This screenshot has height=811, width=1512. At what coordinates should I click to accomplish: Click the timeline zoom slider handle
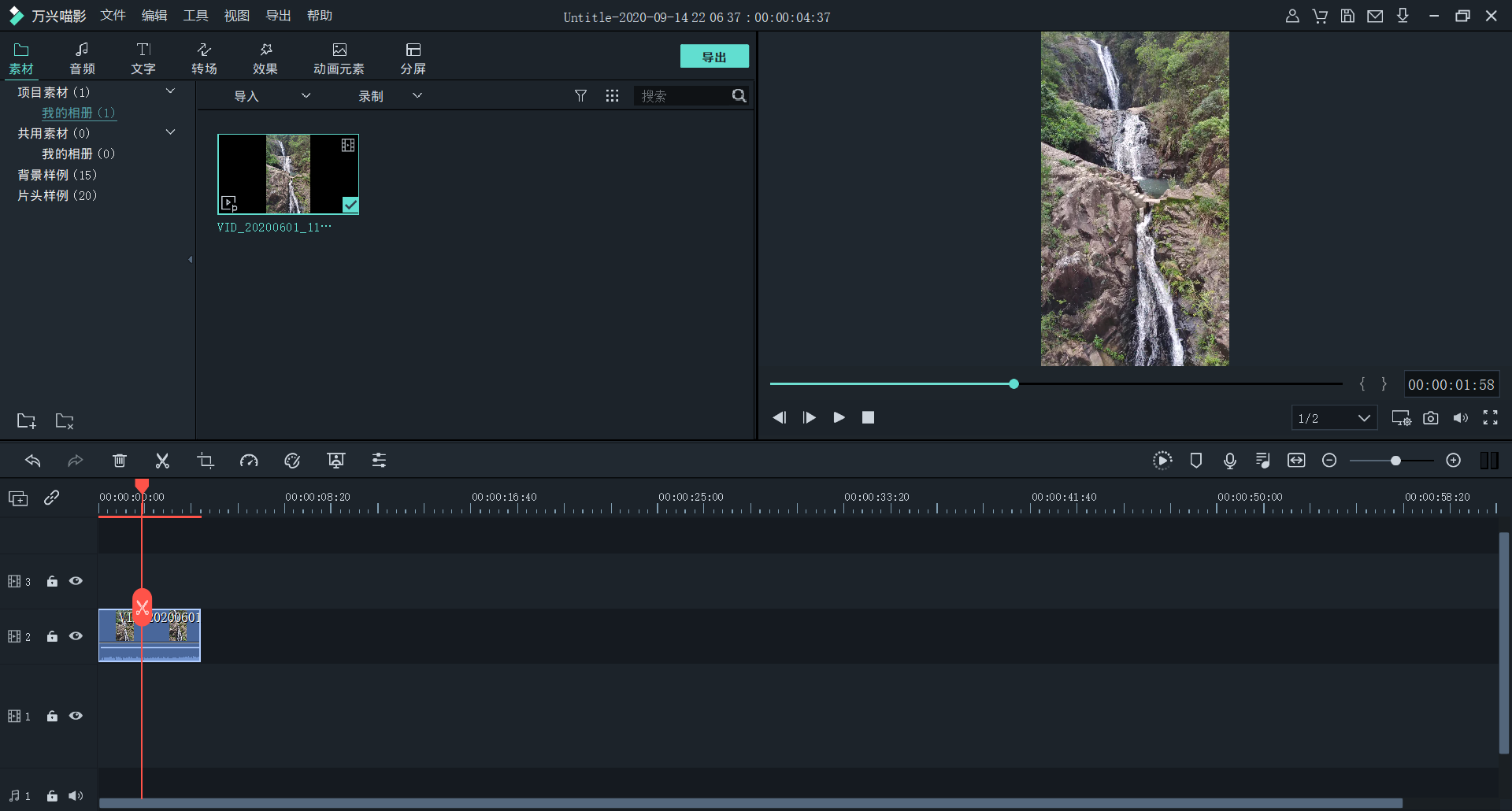[1395, 461]
